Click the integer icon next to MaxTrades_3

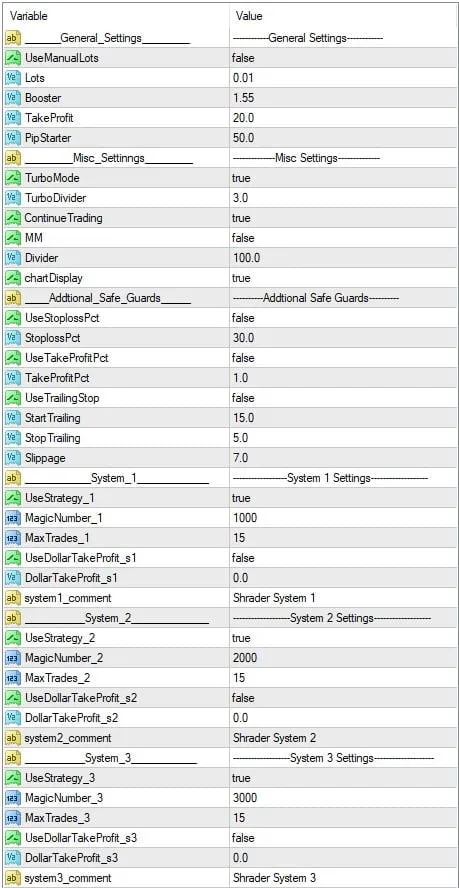tap(12, 818)
